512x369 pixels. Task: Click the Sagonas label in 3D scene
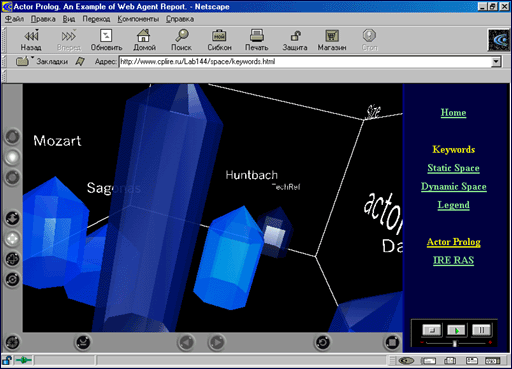point(114,189)
